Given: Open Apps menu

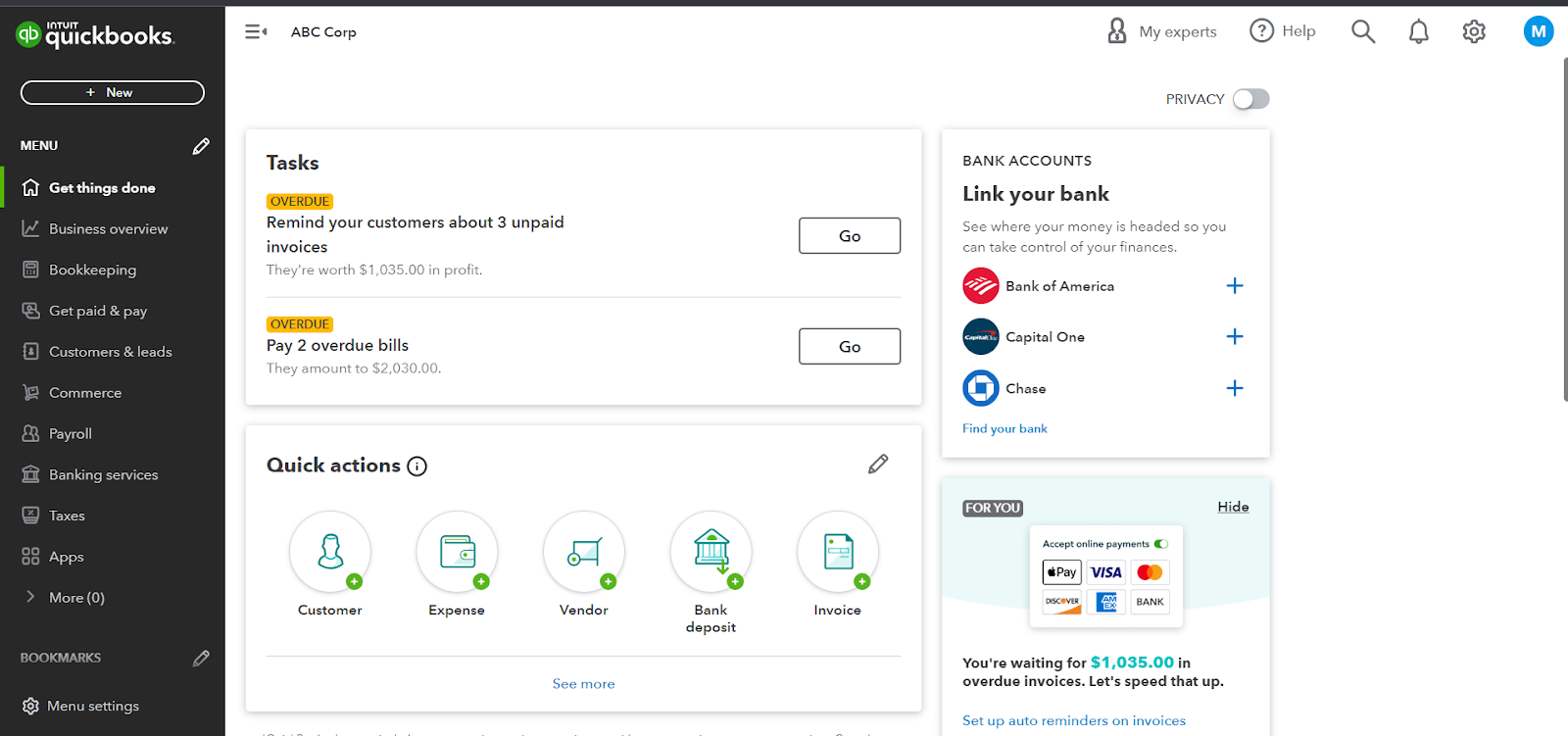Looking at the screenshot, I should (x=66, y=557).
